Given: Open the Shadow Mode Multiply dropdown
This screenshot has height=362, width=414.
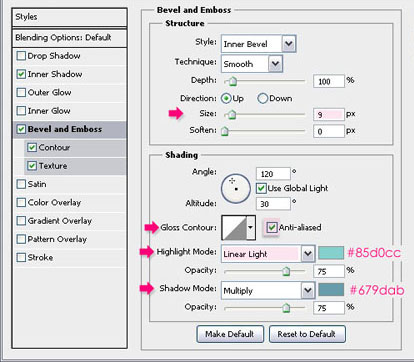Looking at the screenshot, I should [268, 290].
